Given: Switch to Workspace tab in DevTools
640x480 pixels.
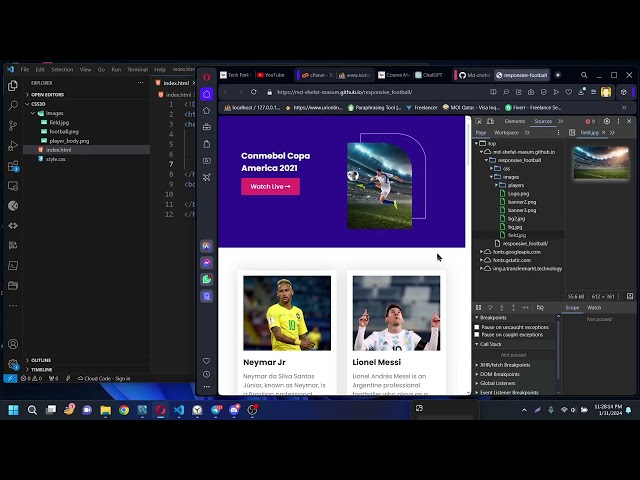Looking at the screenshot, I should coord(506,133).
